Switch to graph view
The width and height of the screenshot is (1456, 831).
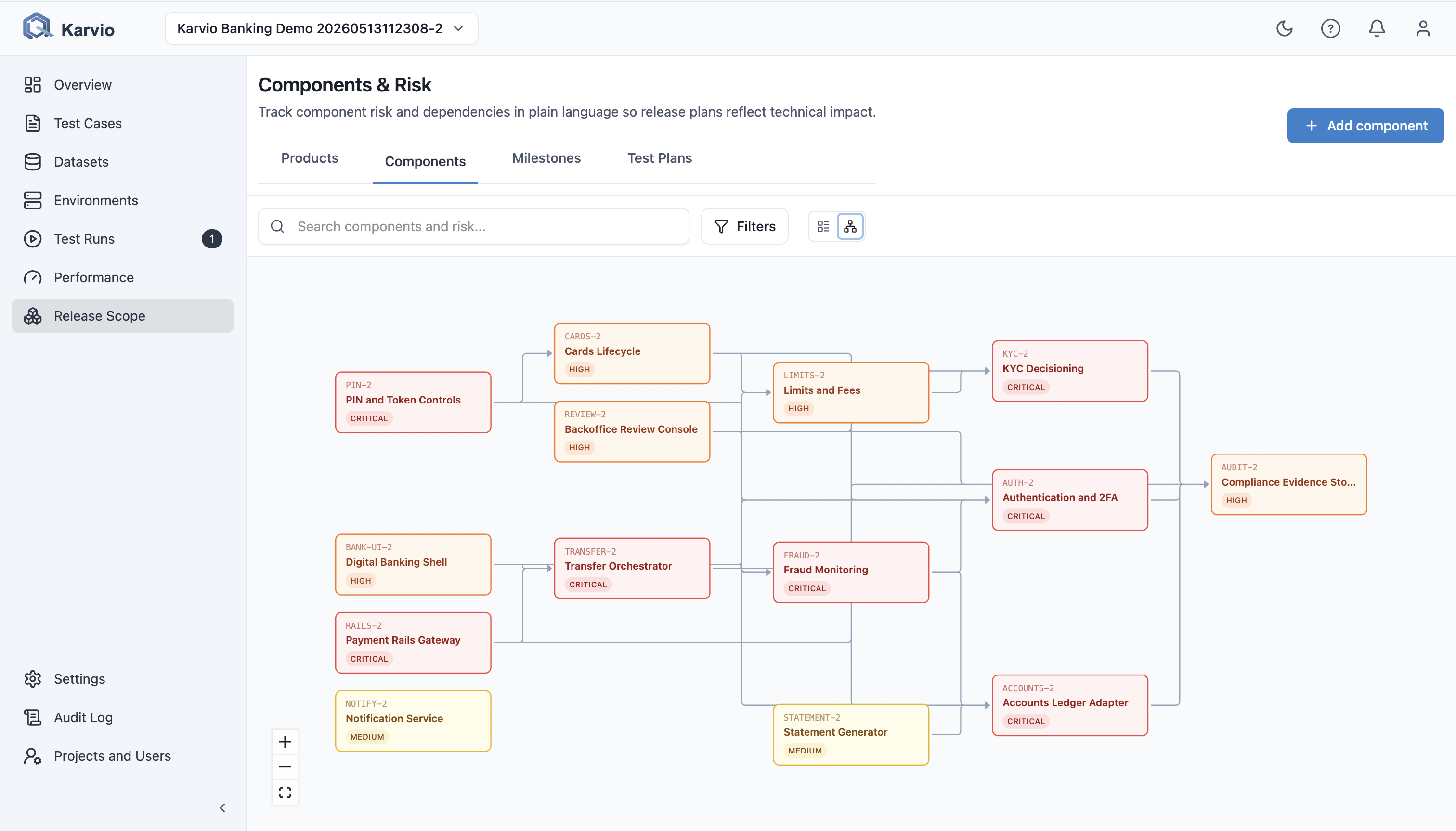coord(850,227)
